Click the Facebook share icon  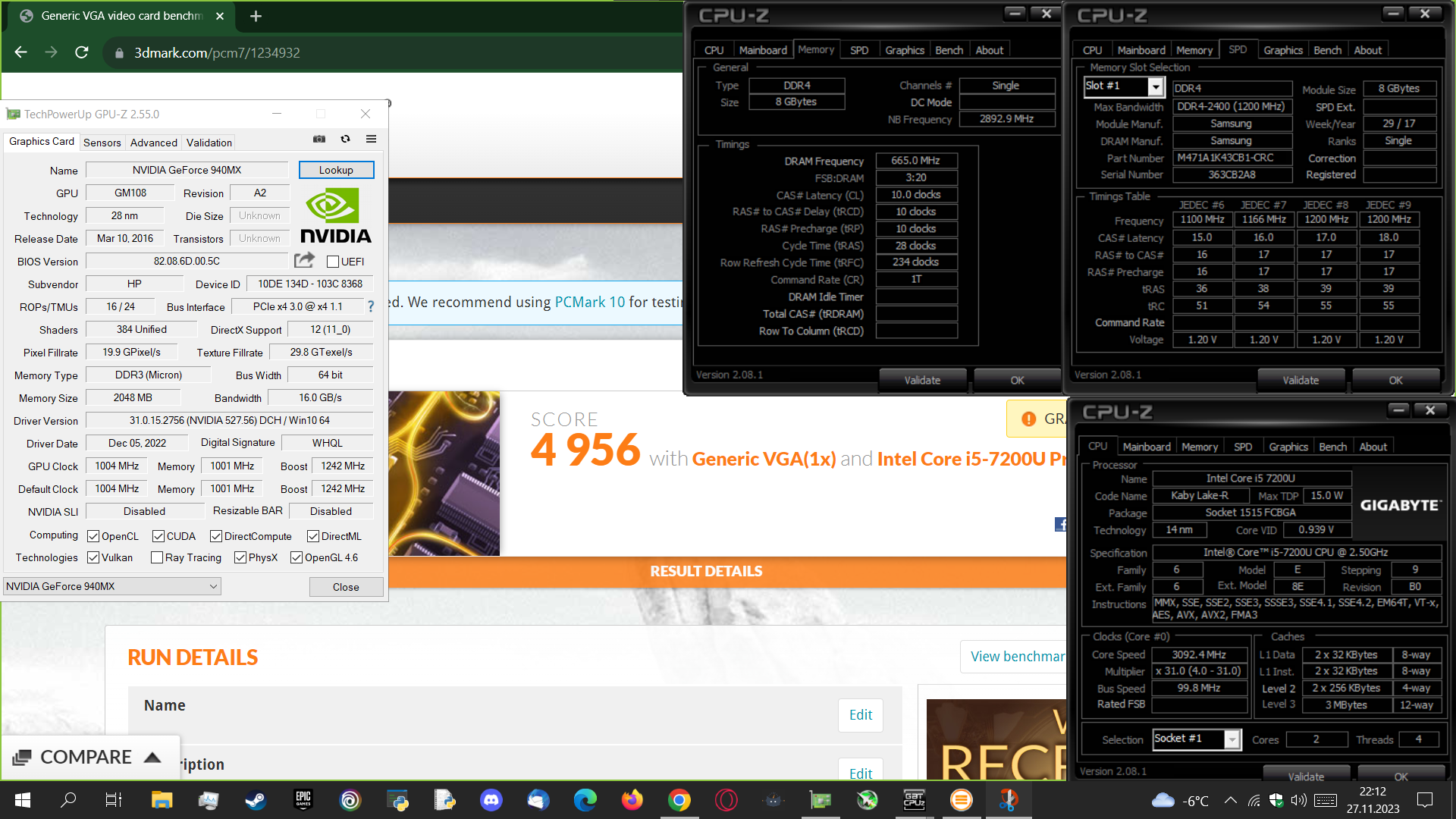pyautogui.click(x=1061, y=524)
